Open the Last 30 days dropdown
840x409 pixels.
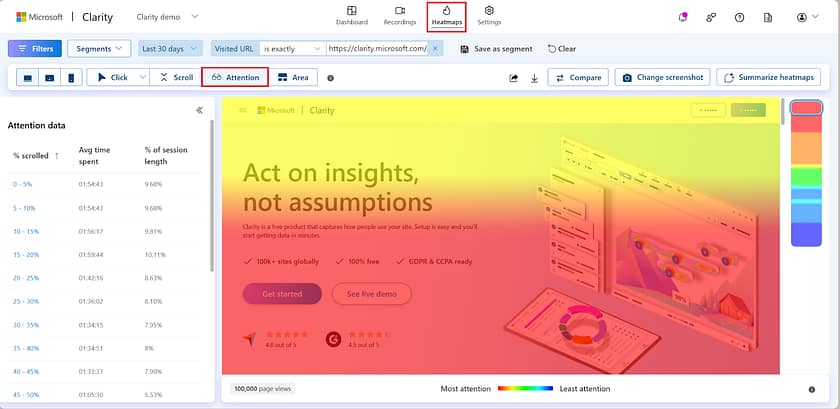pos(169,48)
